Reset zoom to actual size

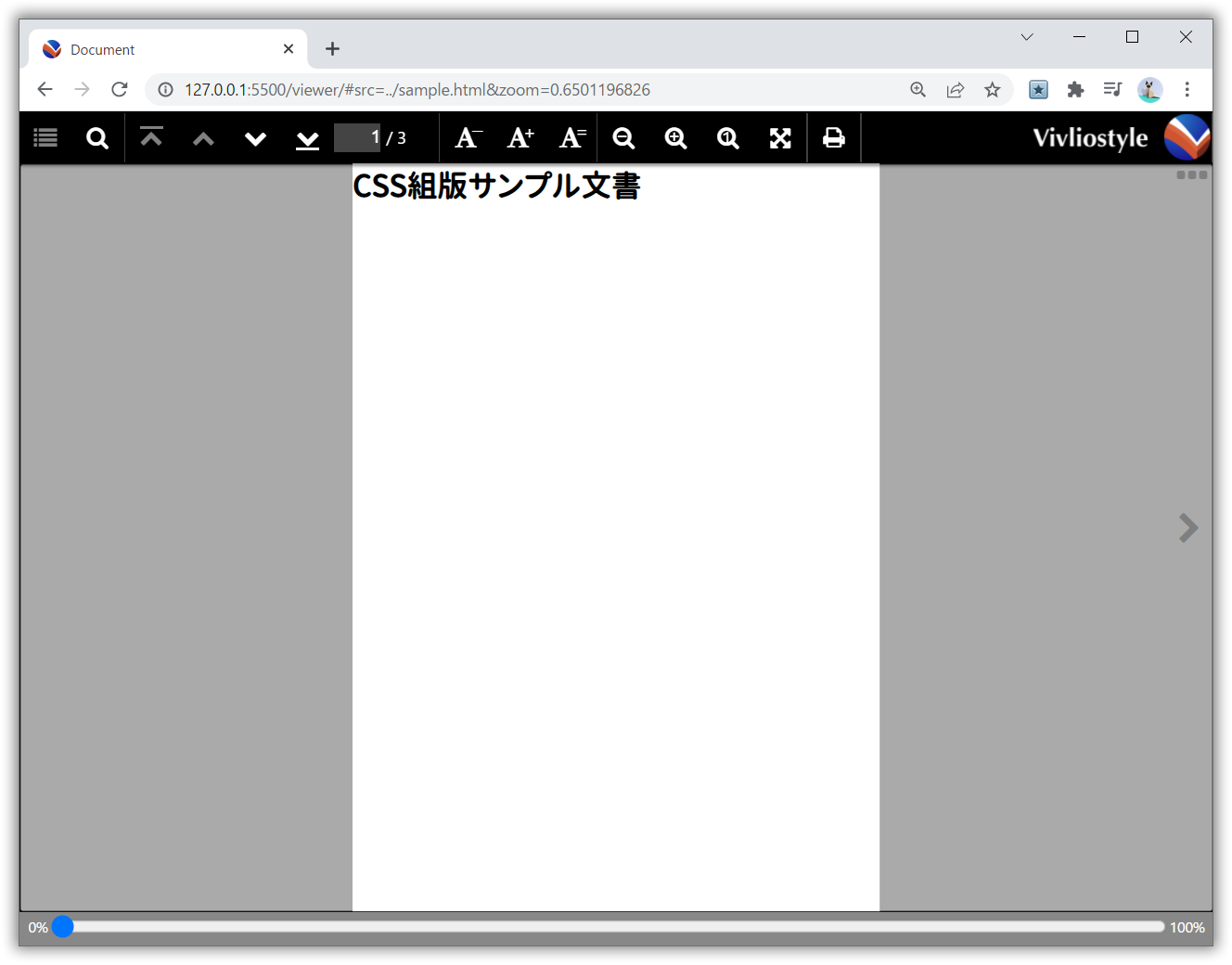coord(727,137)
